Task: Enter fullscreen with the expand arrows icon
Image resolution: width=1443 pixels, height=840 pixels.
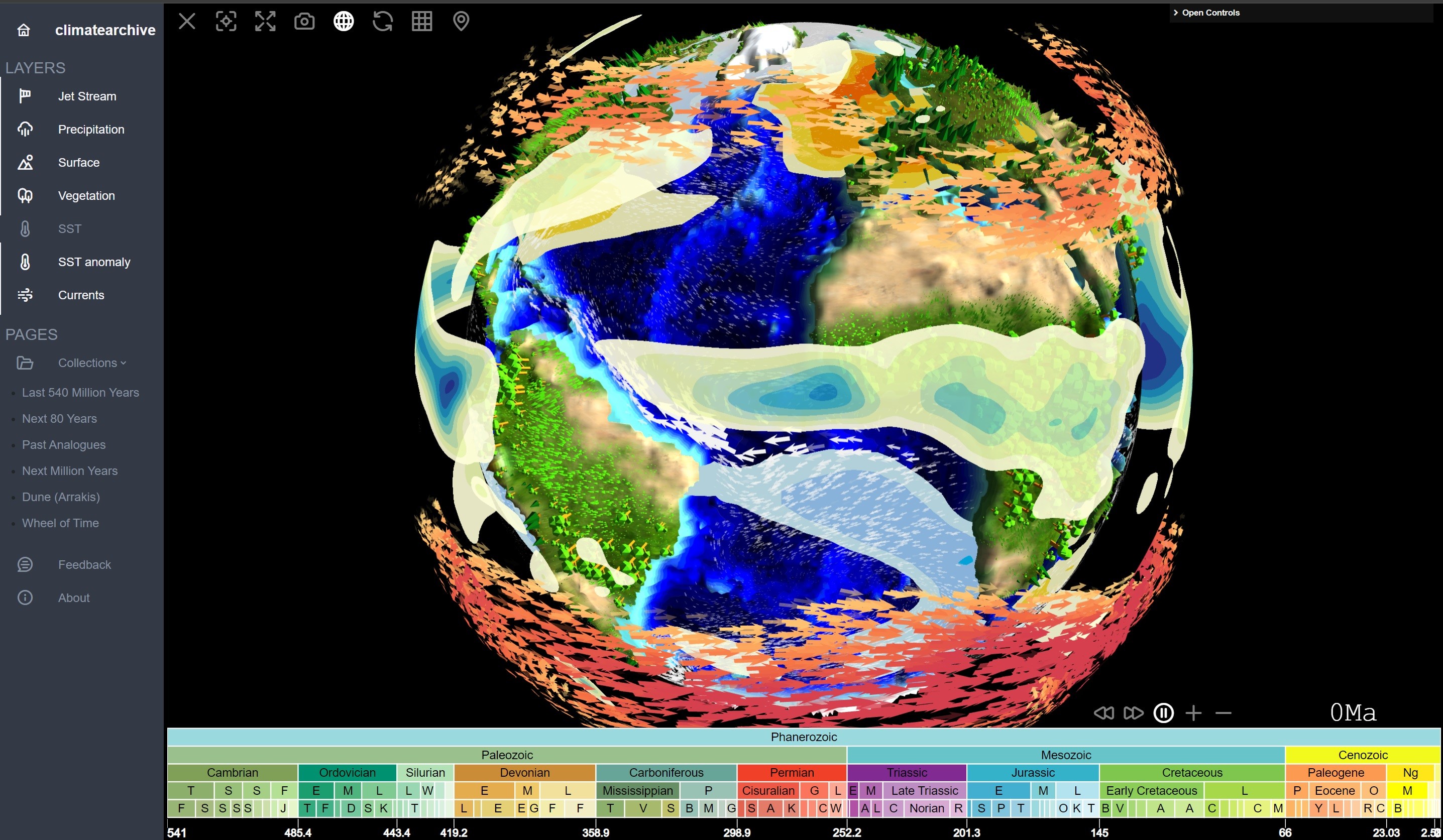Action: click(265, 21)
